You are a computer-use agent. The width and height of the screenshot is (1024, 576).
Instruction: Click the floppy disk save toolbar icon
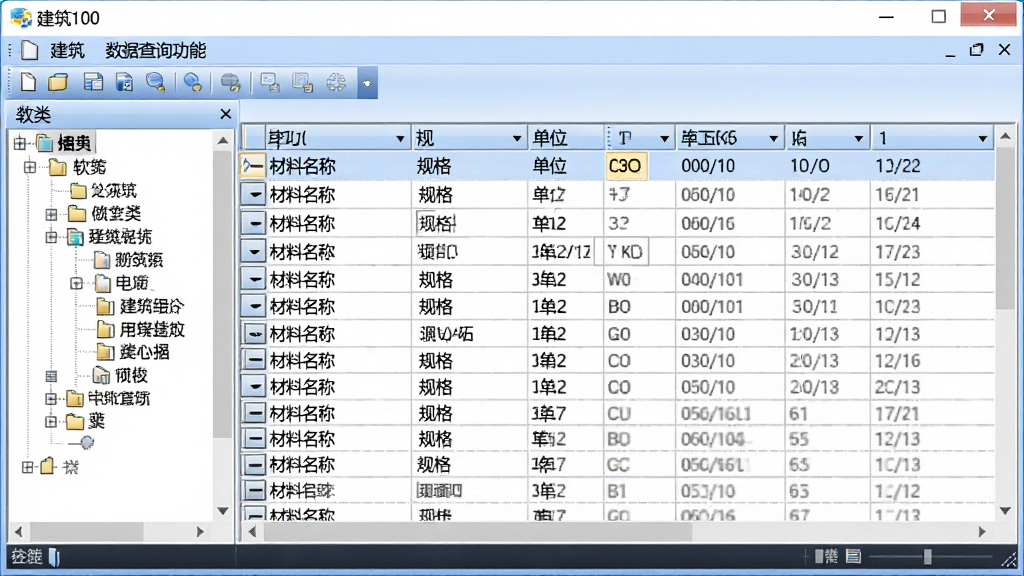click(124, 82)
